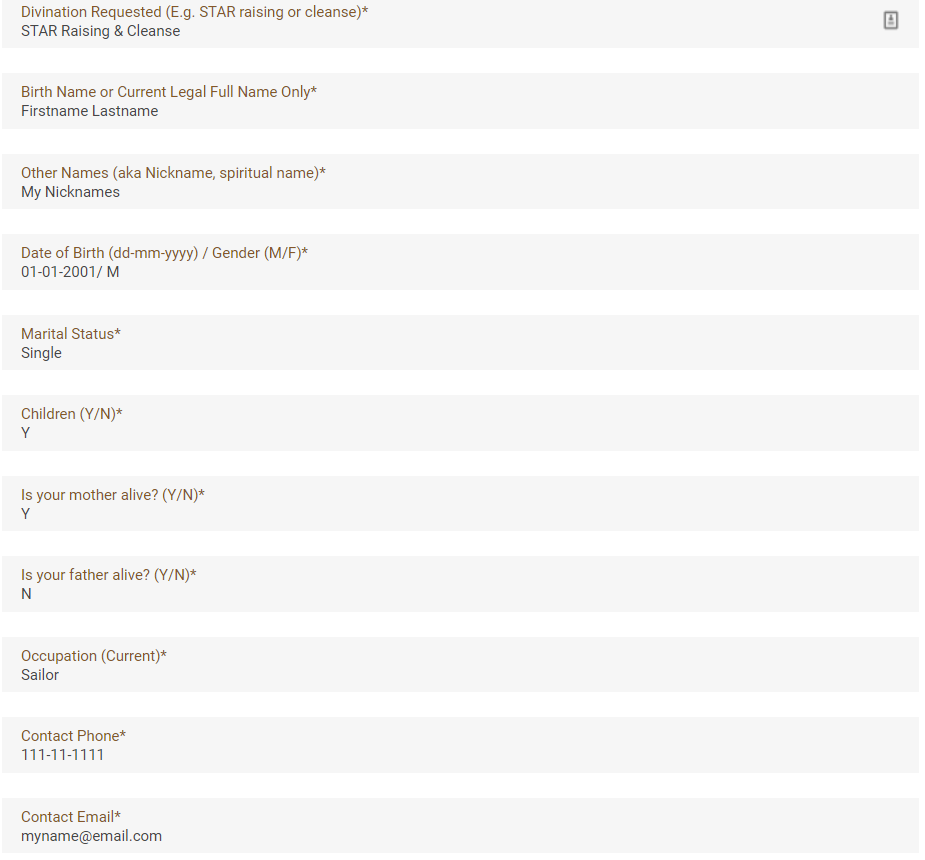The image size is (925, 860).
Task: Click the 'Is your father alive?' field
Action: (460, 584)
